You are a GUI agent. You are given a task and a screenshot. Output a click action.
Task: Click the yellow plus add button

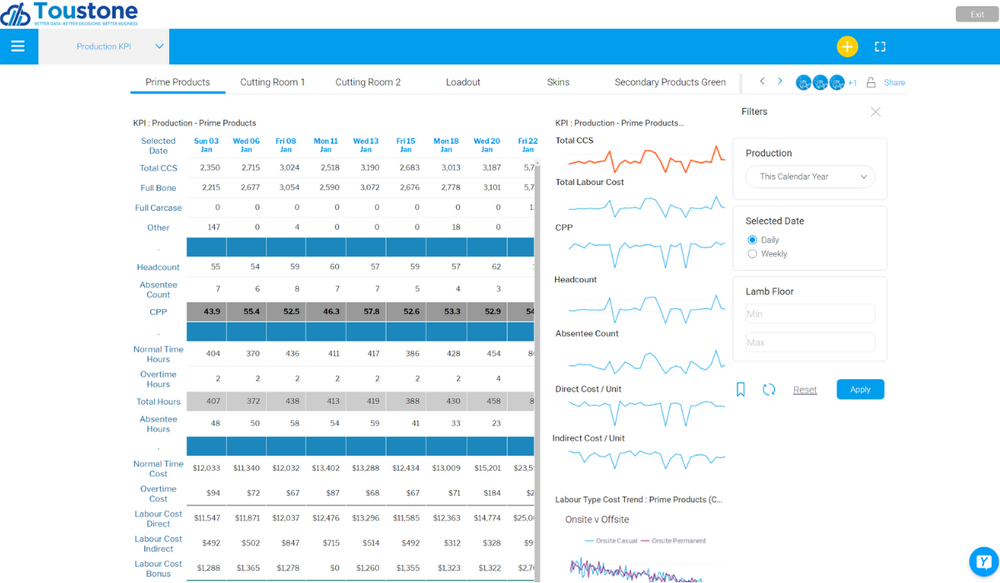tap(847, 47)
